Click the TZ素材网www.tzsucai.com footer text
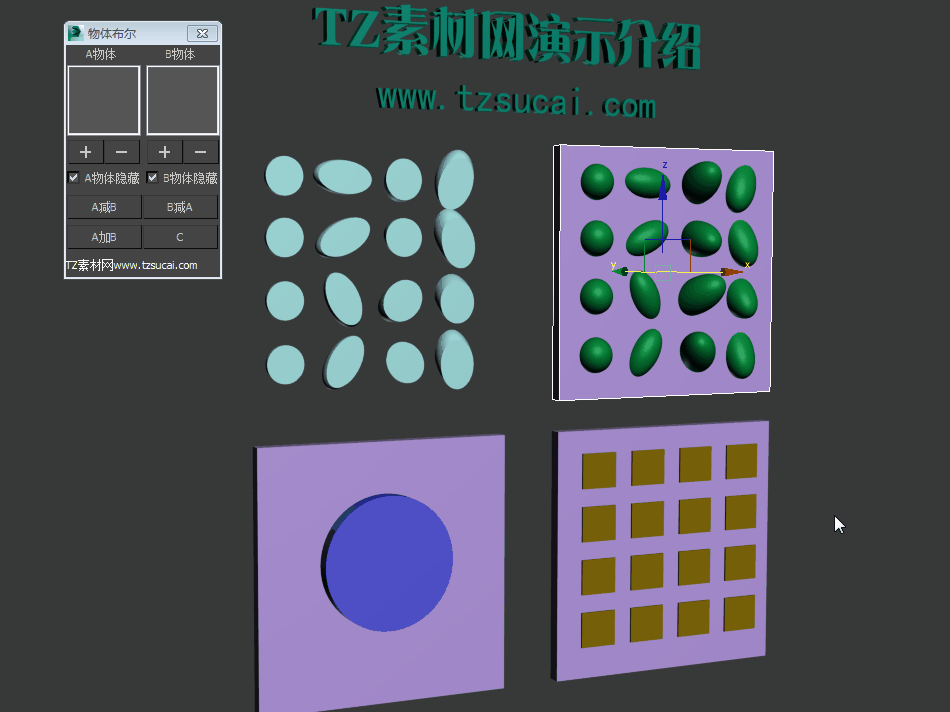Viewport: 950px width, 712px height. (131, 265)
